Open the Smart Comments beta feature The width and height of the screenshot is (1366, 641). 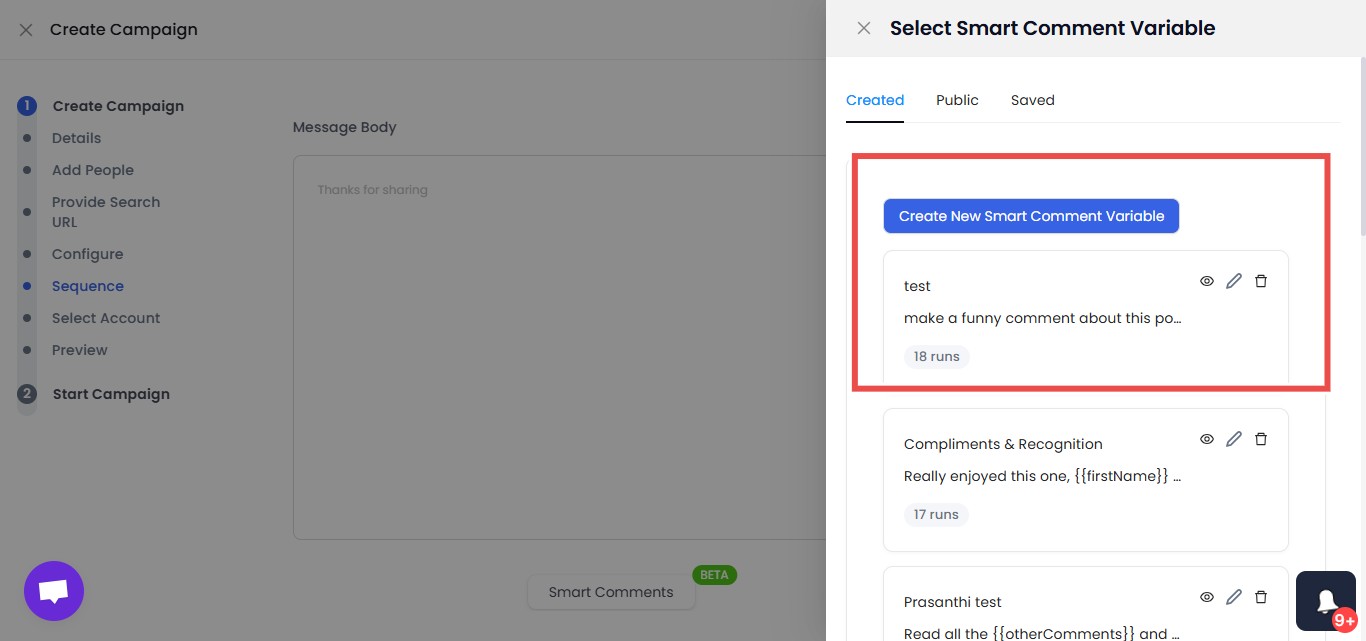pyautogui.click(x=611, y=592)
